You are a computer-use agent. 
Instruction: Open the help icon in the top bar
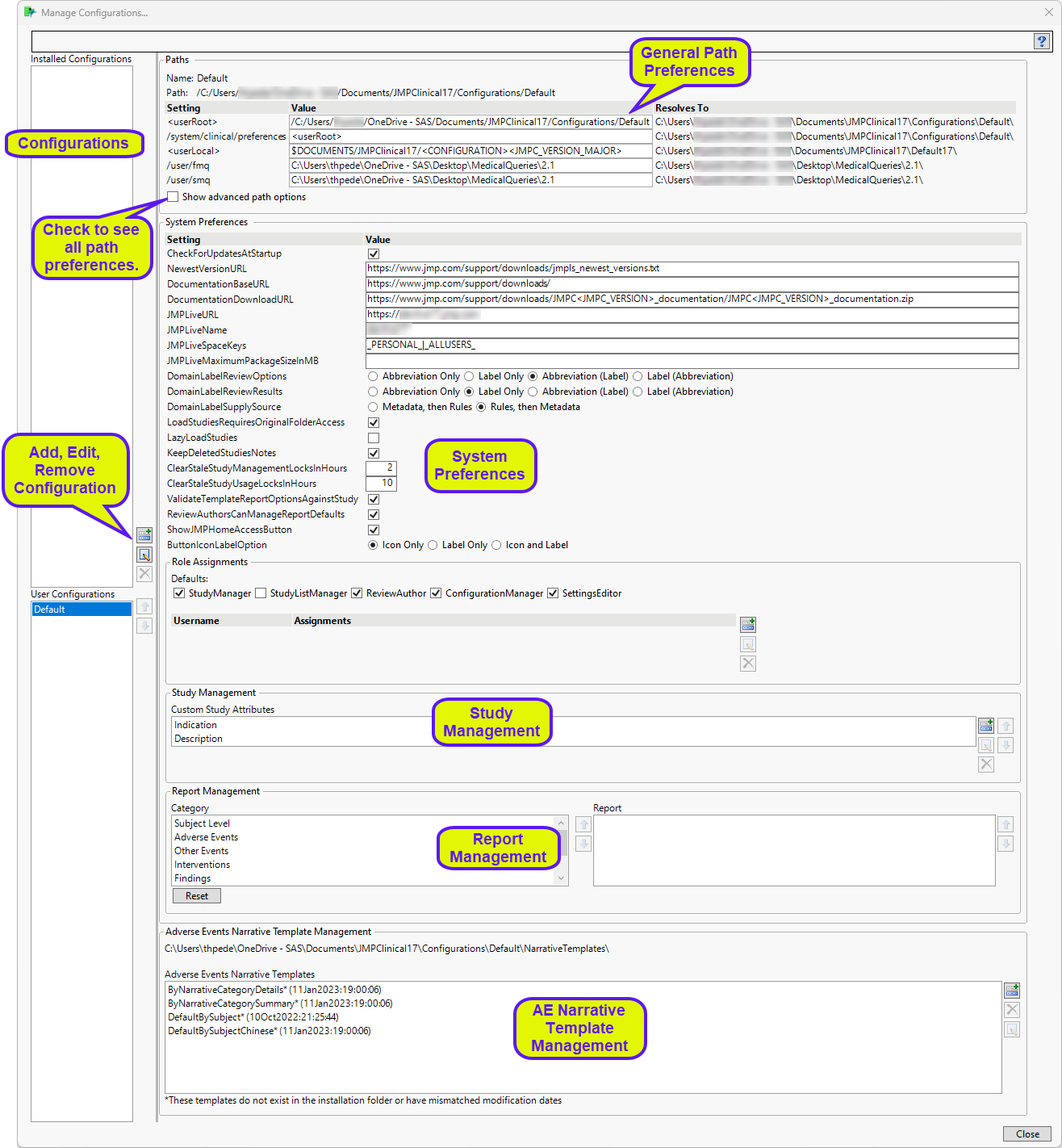coord(1042,41)
